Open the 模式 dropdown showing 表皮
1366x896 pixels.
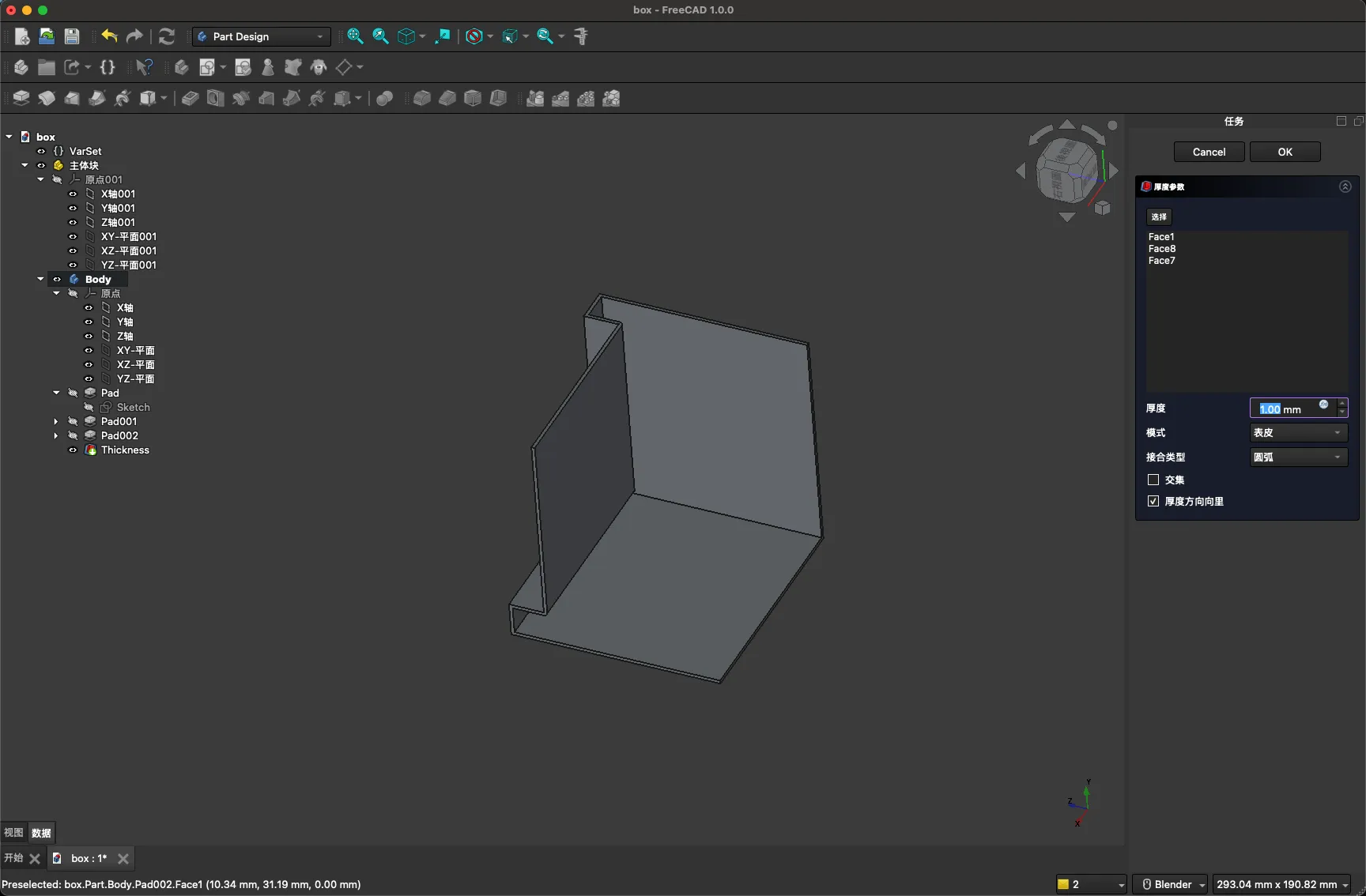pyautogui.click(x=1297, y=432)
